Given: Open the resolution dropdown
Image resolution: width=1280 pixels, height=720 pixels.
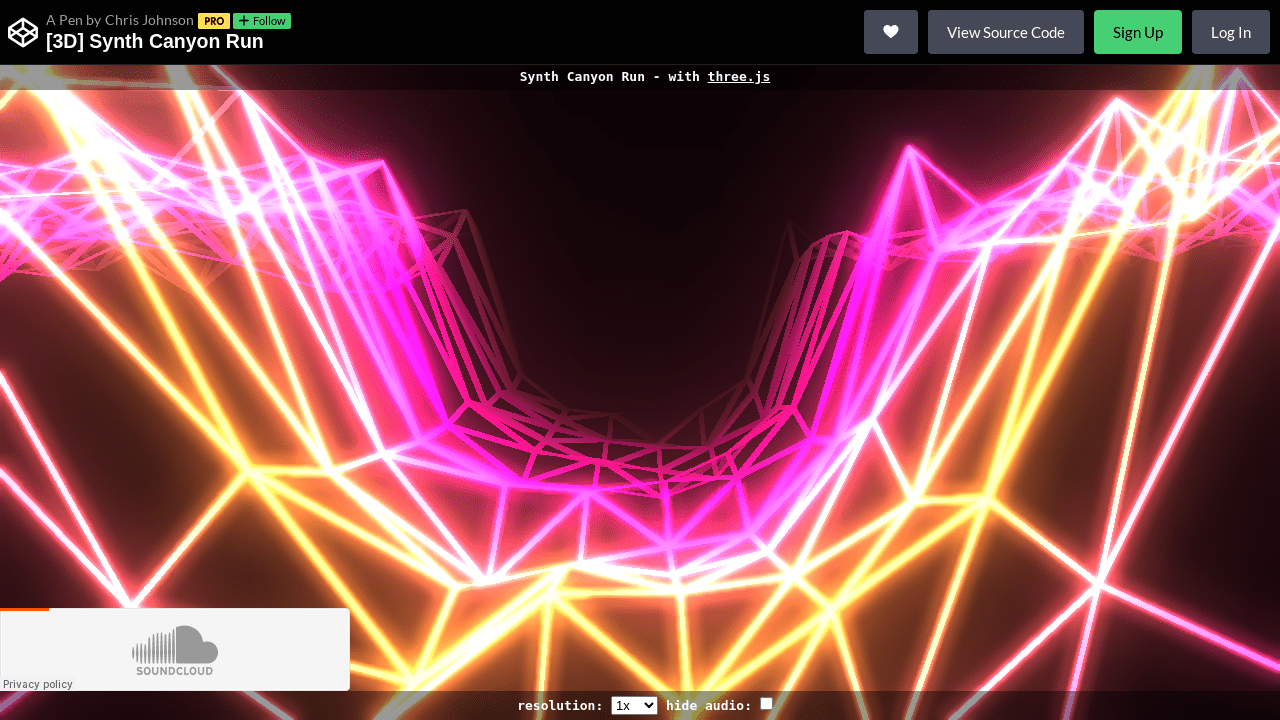Looking at the screenshot, I should coord(634,705).
